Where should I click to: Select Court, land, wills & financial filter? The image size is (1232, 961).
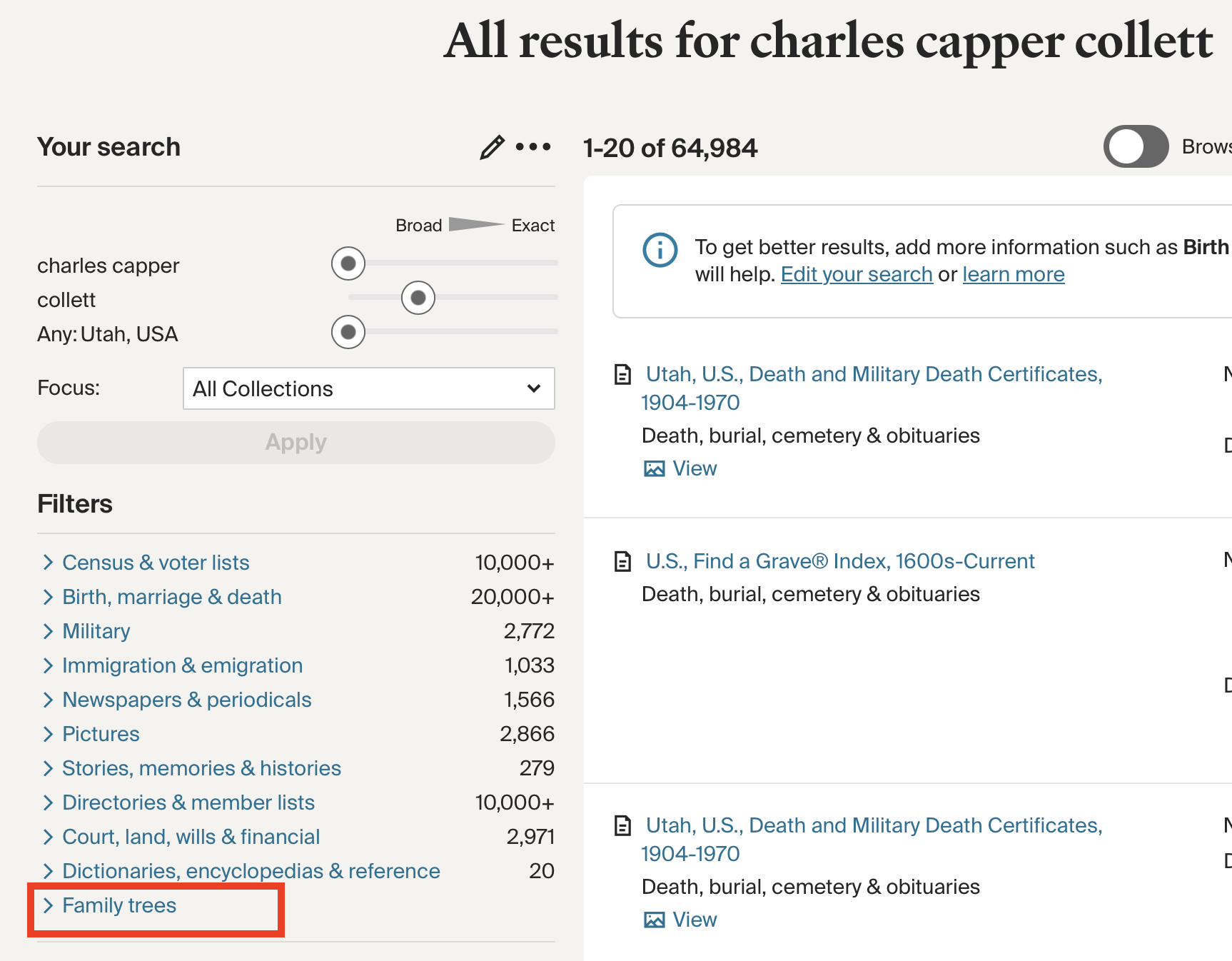191,837
